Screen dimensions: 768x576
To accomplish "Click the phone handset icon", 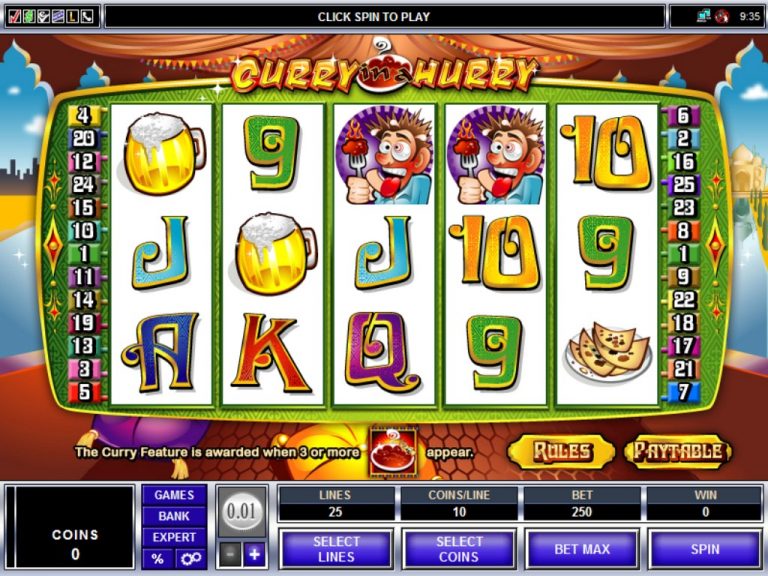I will (87, 17).
